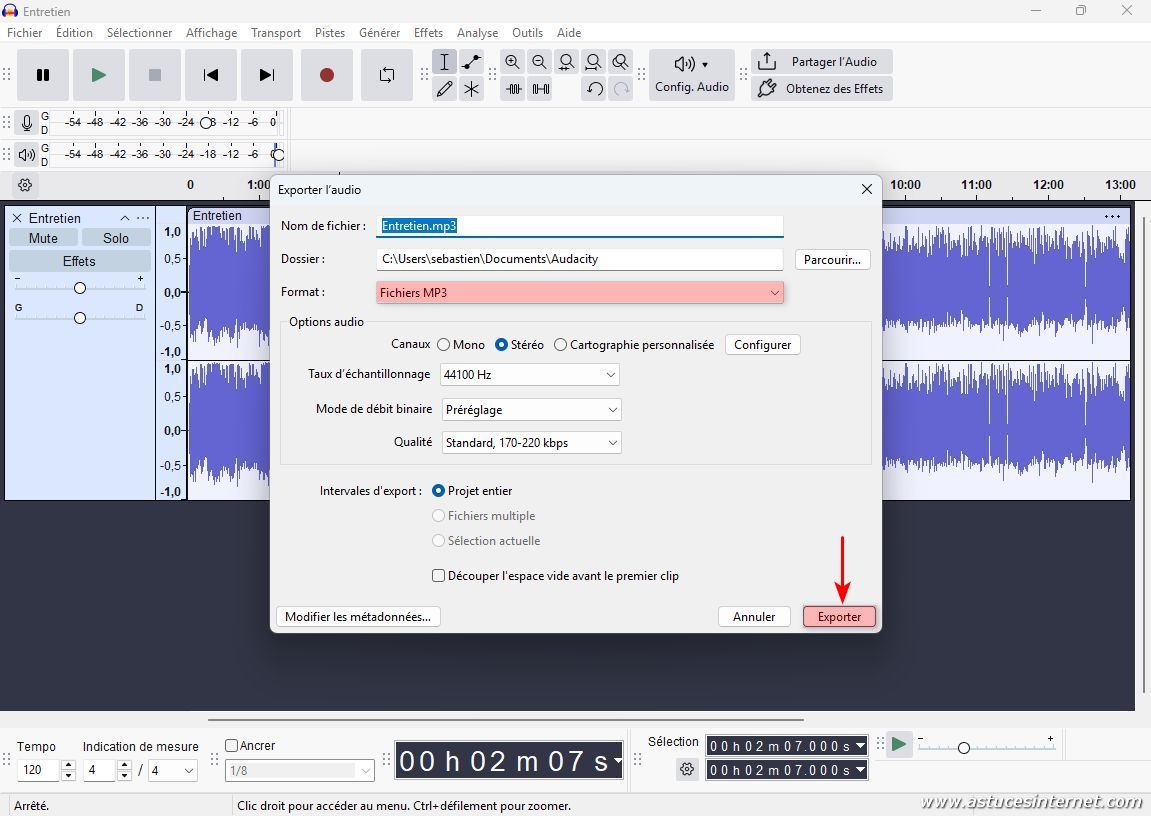Open the Fichier menu
The image size is (1151, 816).
coord(25,33)
